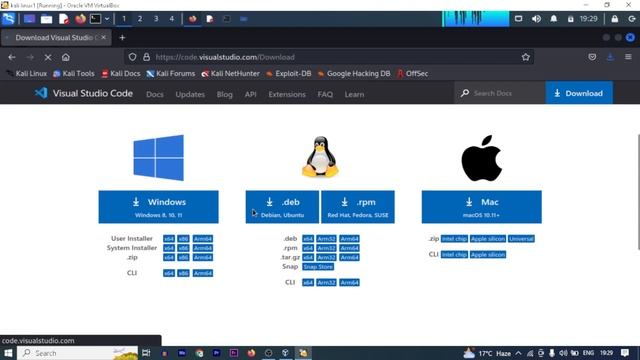Click Arm64 for Windows System Installer
The height and width of the screenshot is (360, 640).
[203, 248]
